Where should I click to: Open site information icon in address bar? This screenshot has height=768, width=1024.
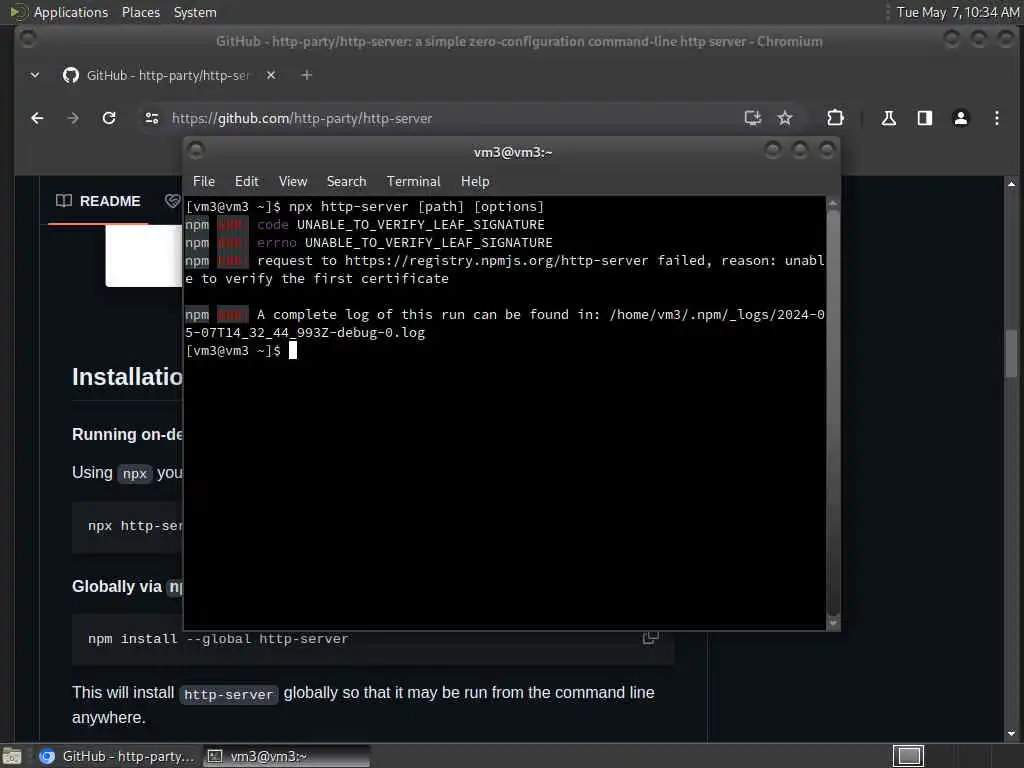[x=152, y=118]
